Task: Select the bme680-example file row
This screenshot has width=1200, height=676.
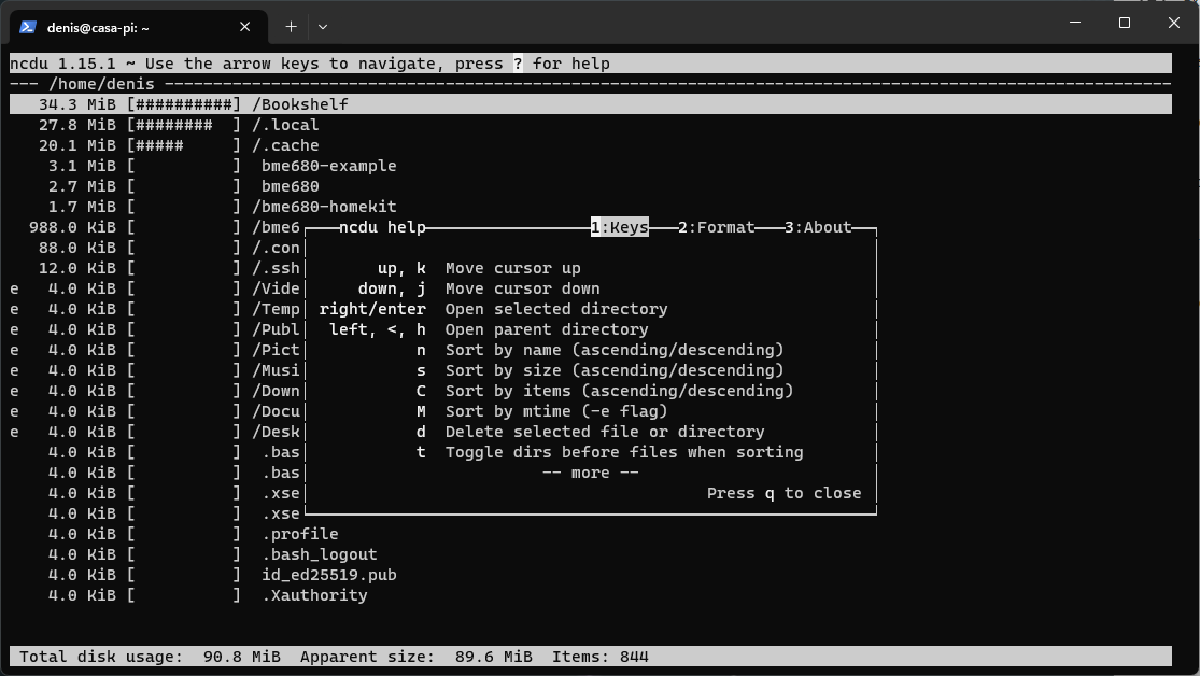Action: click(x=591, y=166)
